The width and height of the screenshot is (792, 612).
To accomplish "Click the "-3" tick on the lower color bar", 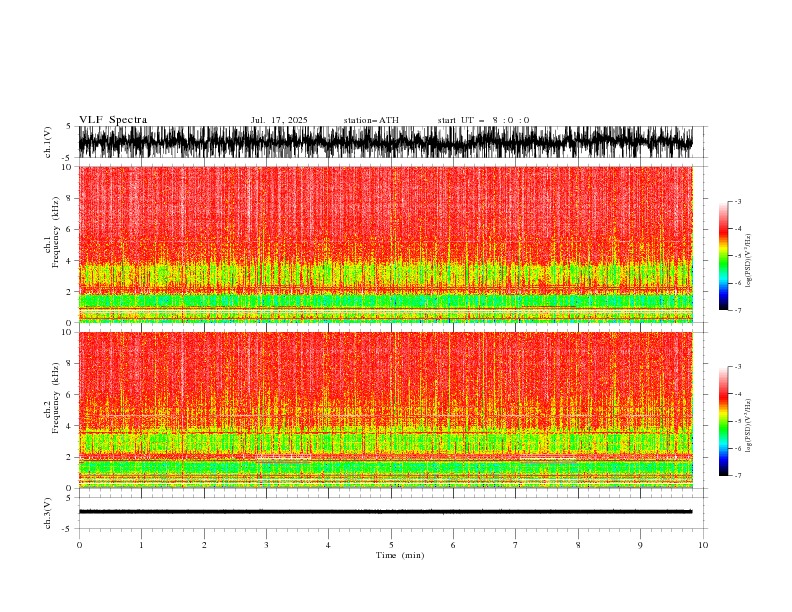I will [737, 367].
